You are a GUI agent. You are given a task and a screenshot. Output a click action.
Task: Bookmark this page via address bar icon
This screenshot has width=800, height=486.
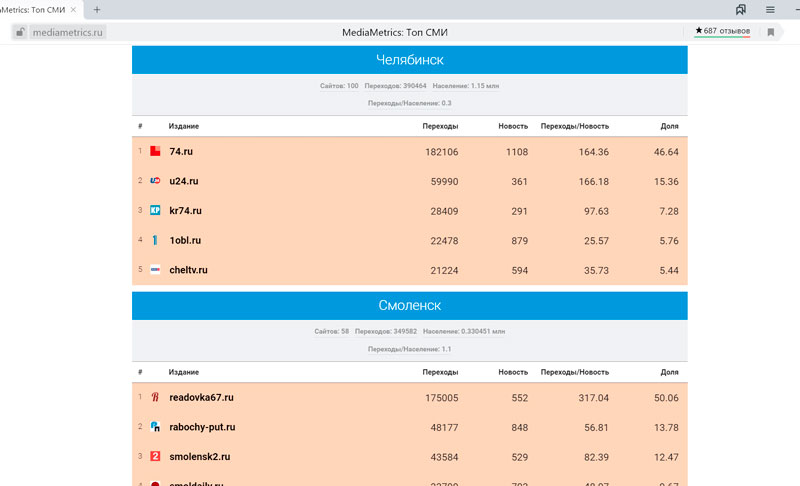click(771, 32)
